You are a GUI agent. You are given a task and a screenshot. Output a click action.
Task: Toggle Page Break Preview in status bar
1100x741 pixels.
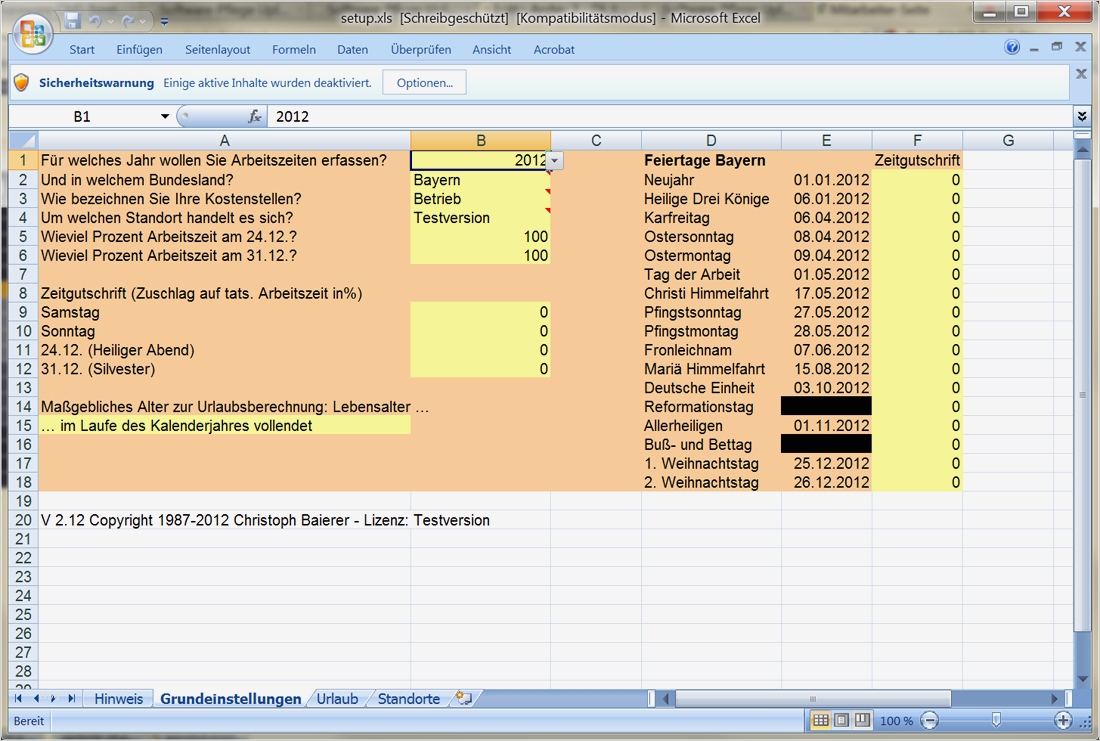(x=862, y=721)
